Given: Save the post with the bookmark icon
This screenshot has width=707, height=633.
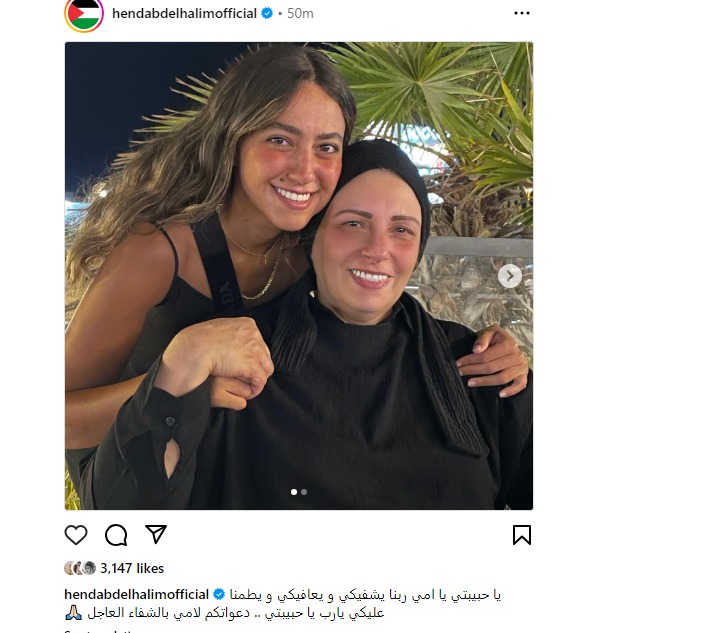Looking at the screenshot, I should 522,535.
